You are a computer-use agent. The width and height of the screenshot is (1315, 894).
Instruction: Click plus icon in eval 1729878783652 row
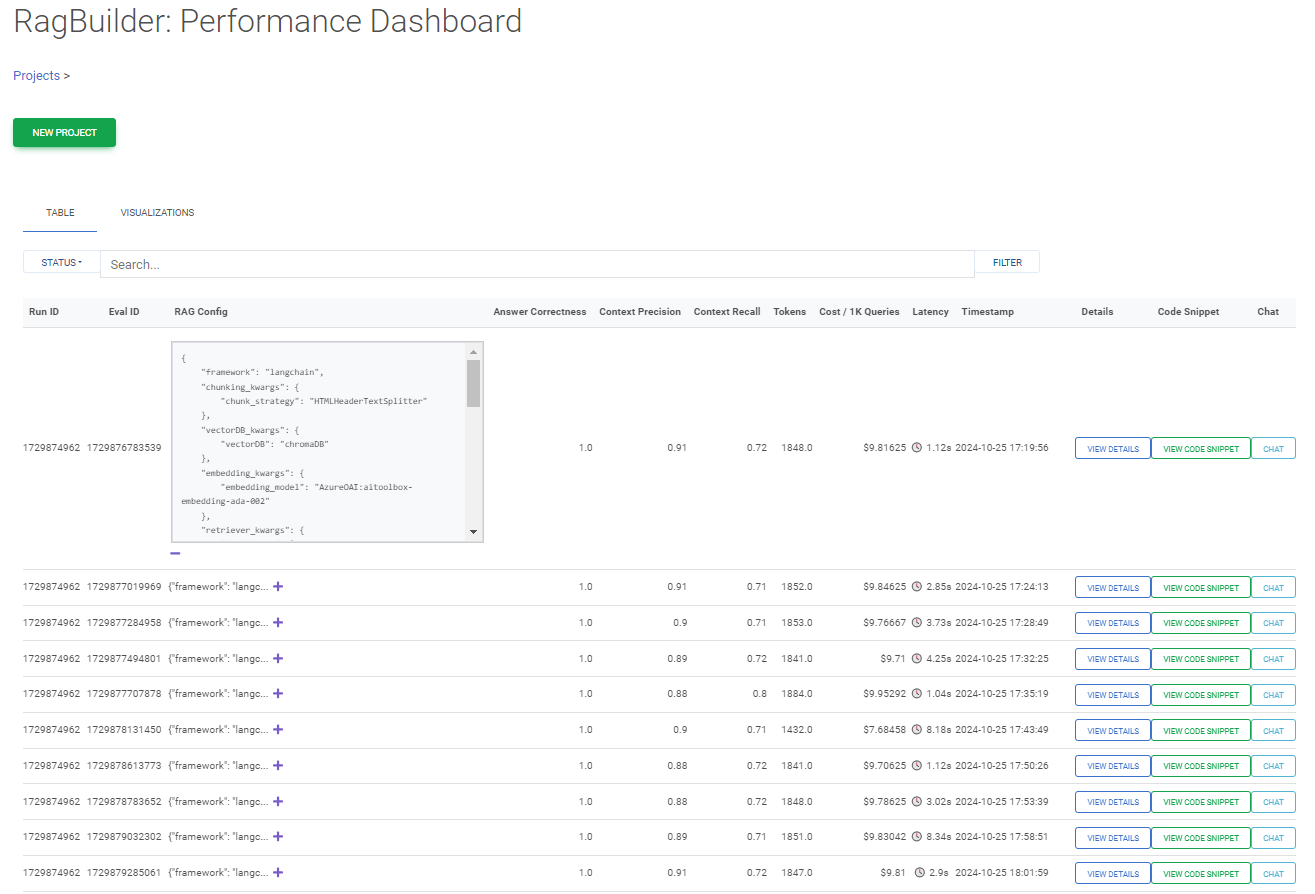pyautogui.click(x=278, y=802)
